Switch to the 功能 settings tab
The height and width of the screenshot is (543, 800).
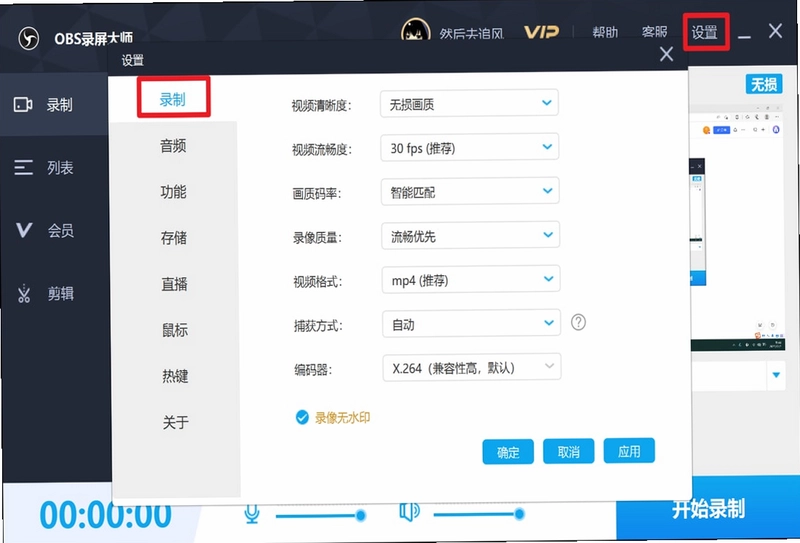173,192
